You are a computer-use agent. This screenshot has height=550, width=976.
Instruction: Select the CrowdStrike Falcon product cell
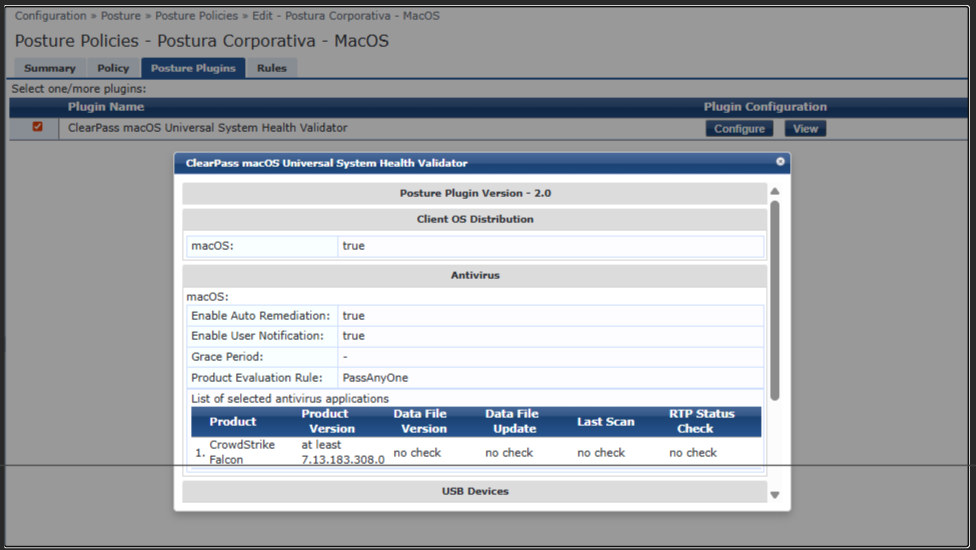(x=242, y=452)
